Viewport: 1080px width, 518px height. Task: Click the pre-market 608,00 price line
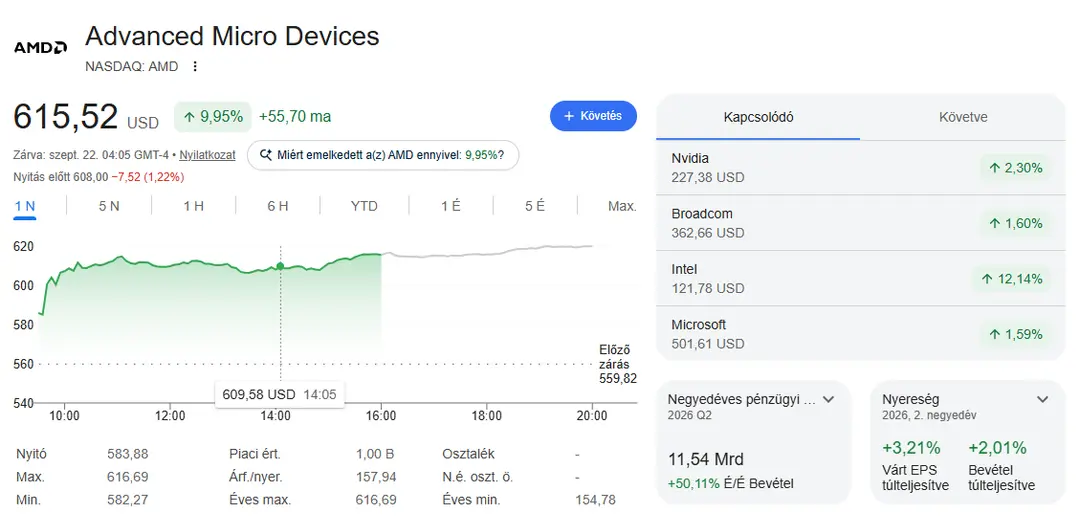[x=98, y=177]
